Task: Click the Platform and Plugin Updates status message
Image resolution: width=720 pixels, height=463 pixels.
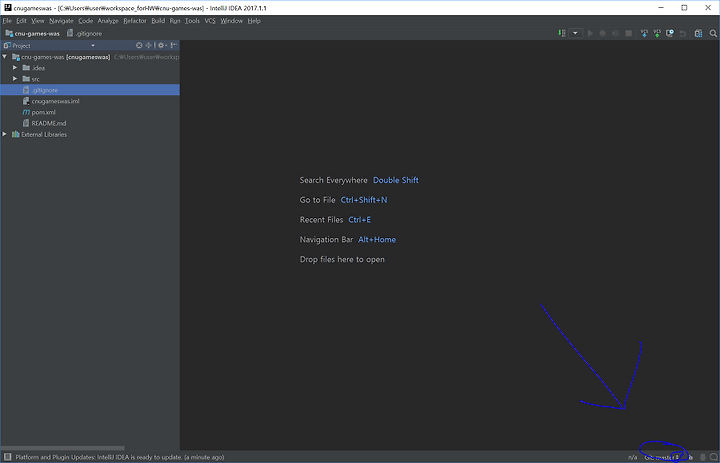Action: coord(119,457)
